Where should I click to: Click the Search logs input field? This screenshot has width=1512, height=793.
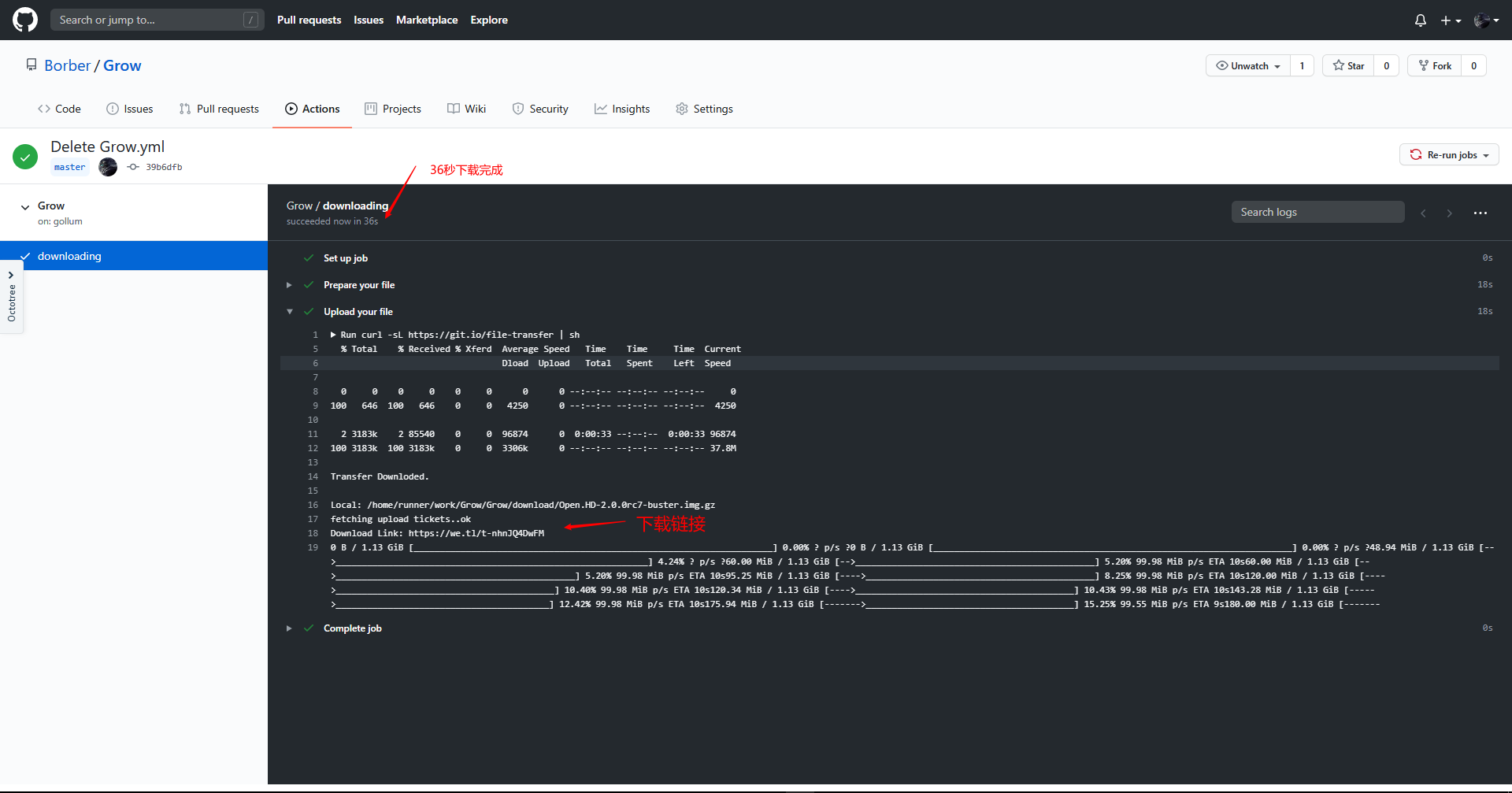tap(1317, 212)
